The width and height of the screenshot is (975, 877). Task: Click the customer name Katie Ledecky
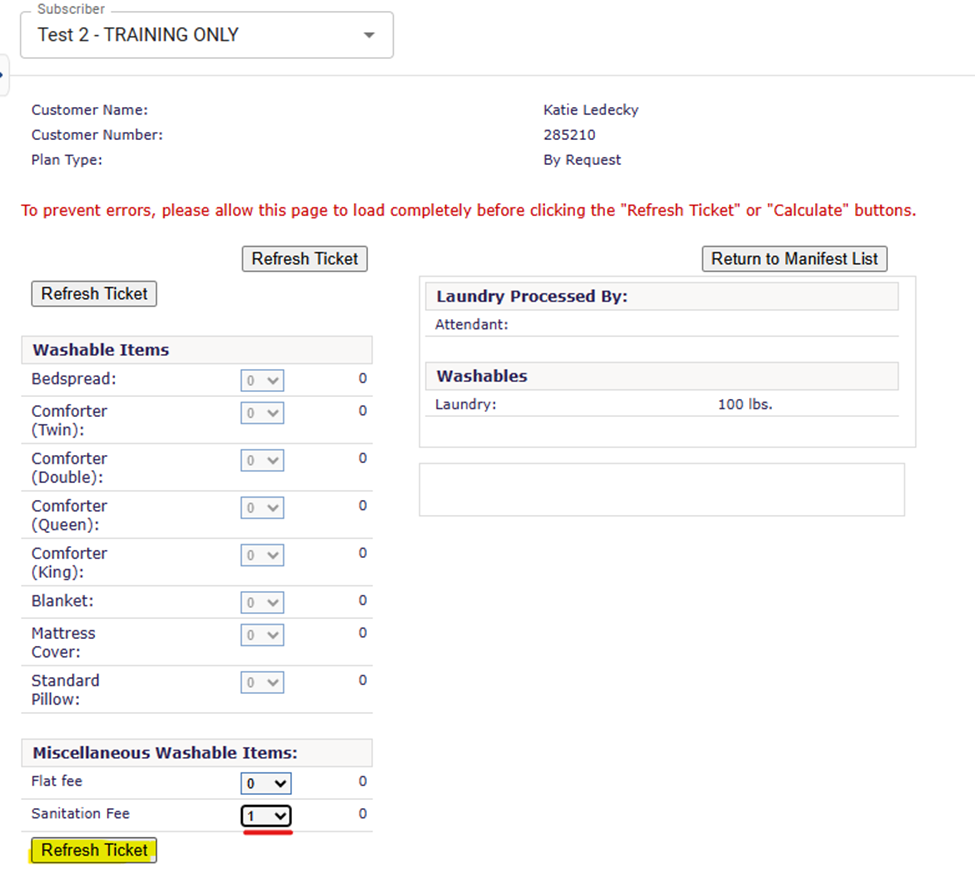[x=590, y=110]
